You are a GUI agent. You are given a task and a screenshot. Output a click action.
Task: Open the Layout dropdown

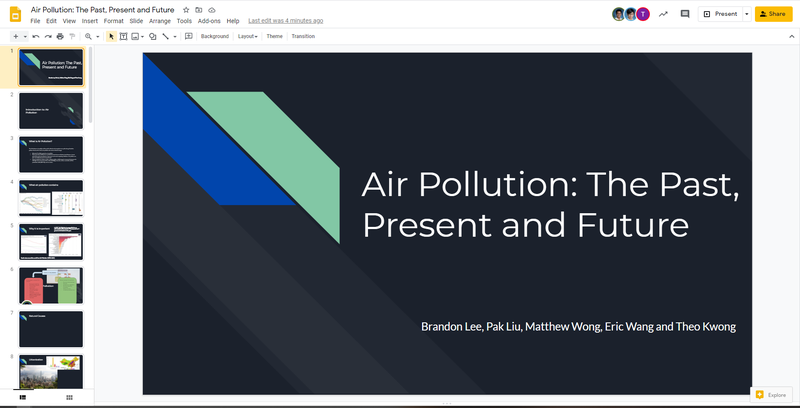pyautogui.click(x=247, y=36)
